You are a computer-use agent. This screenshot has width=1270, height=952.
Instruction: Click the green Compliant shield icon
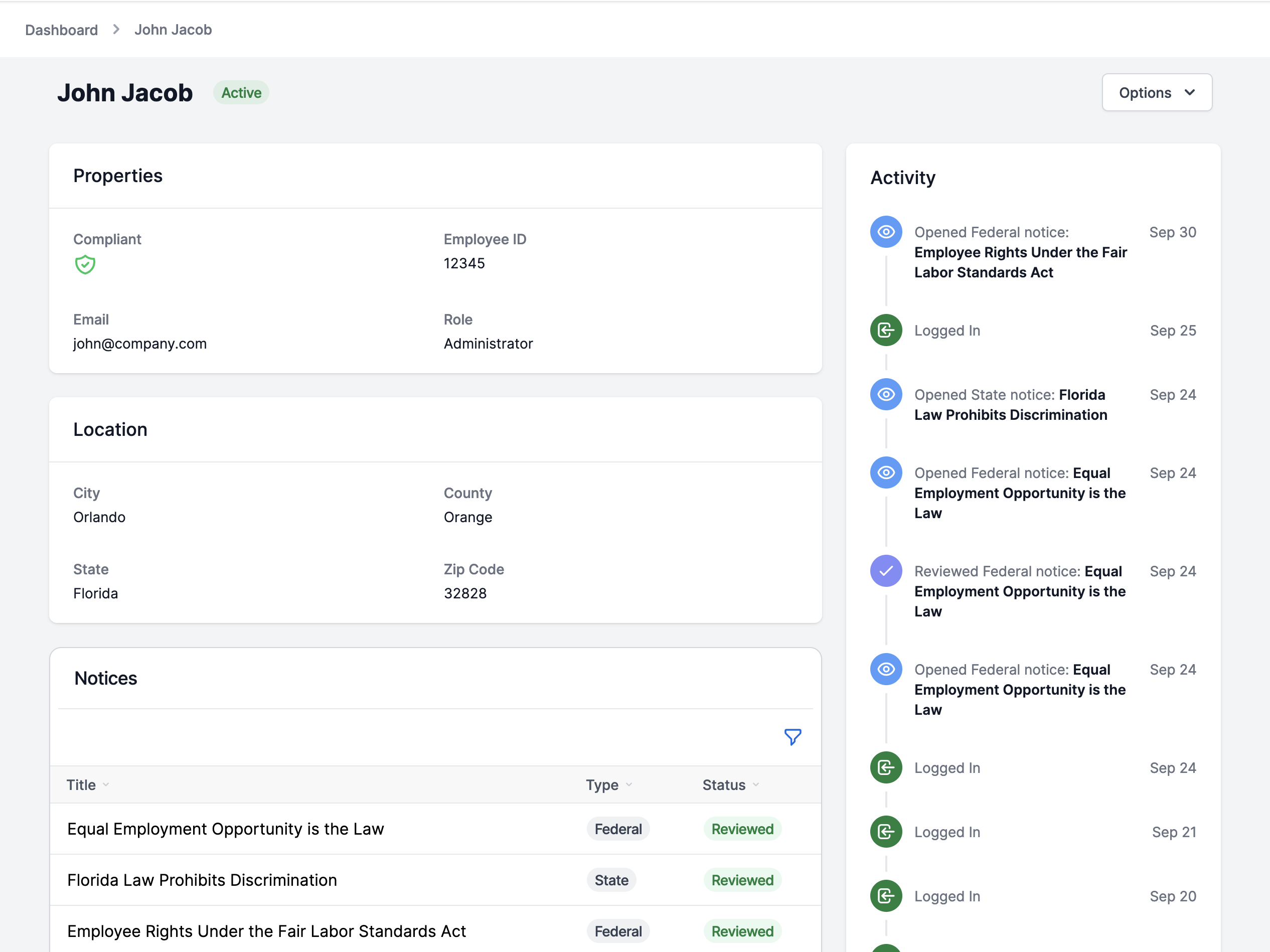pos(85,265)
